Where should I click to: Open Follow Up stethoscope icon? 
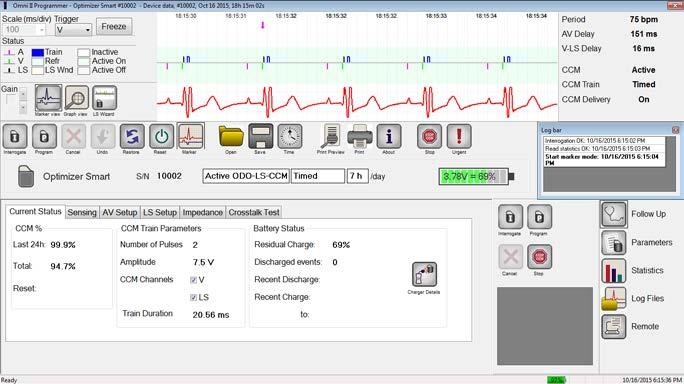click(613, 214)
